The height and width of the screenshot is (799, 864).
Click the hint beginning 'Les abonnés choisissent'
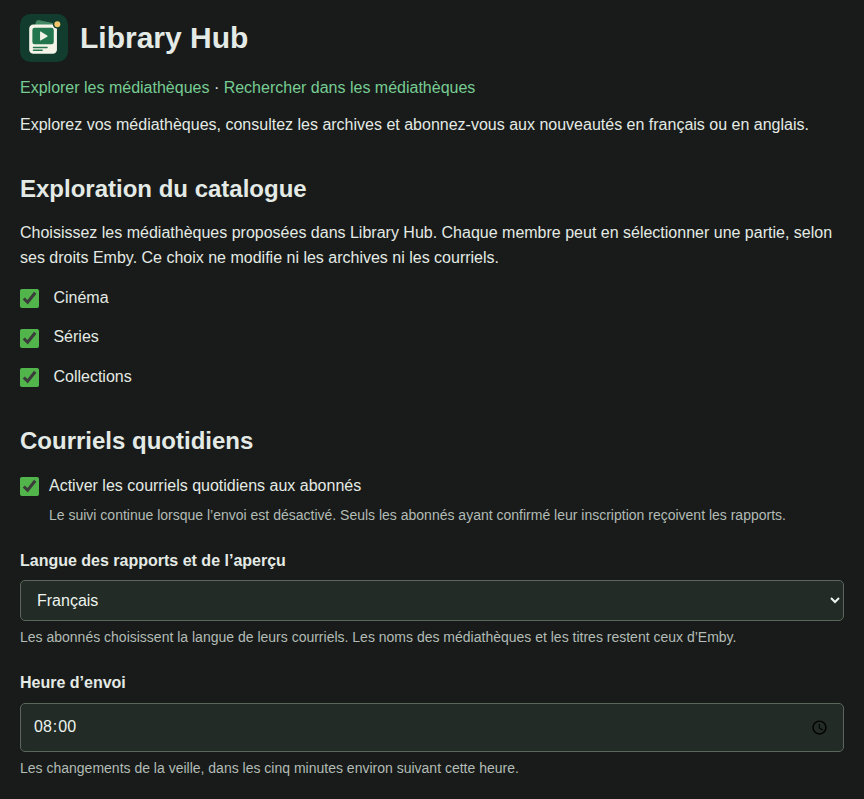[378, 638]
